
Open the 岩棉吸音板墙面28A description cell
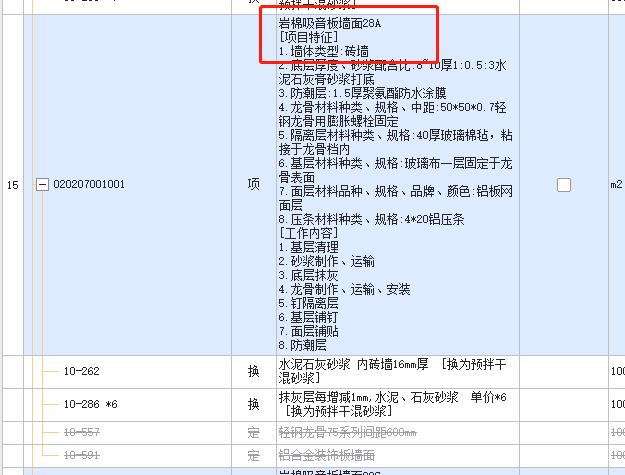click(x=397, y=185)
